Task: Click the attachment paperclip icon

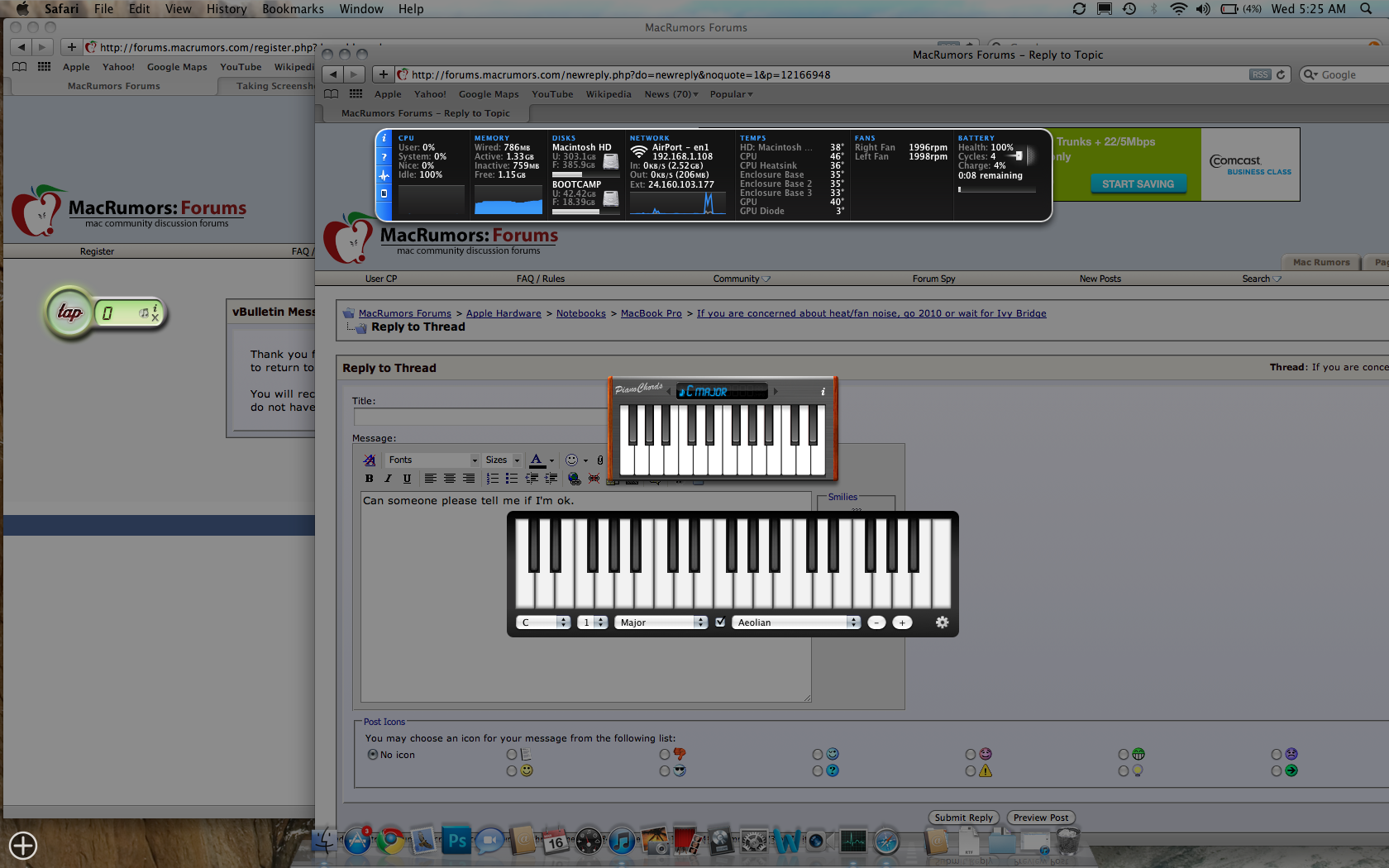Action: point(600,460)
